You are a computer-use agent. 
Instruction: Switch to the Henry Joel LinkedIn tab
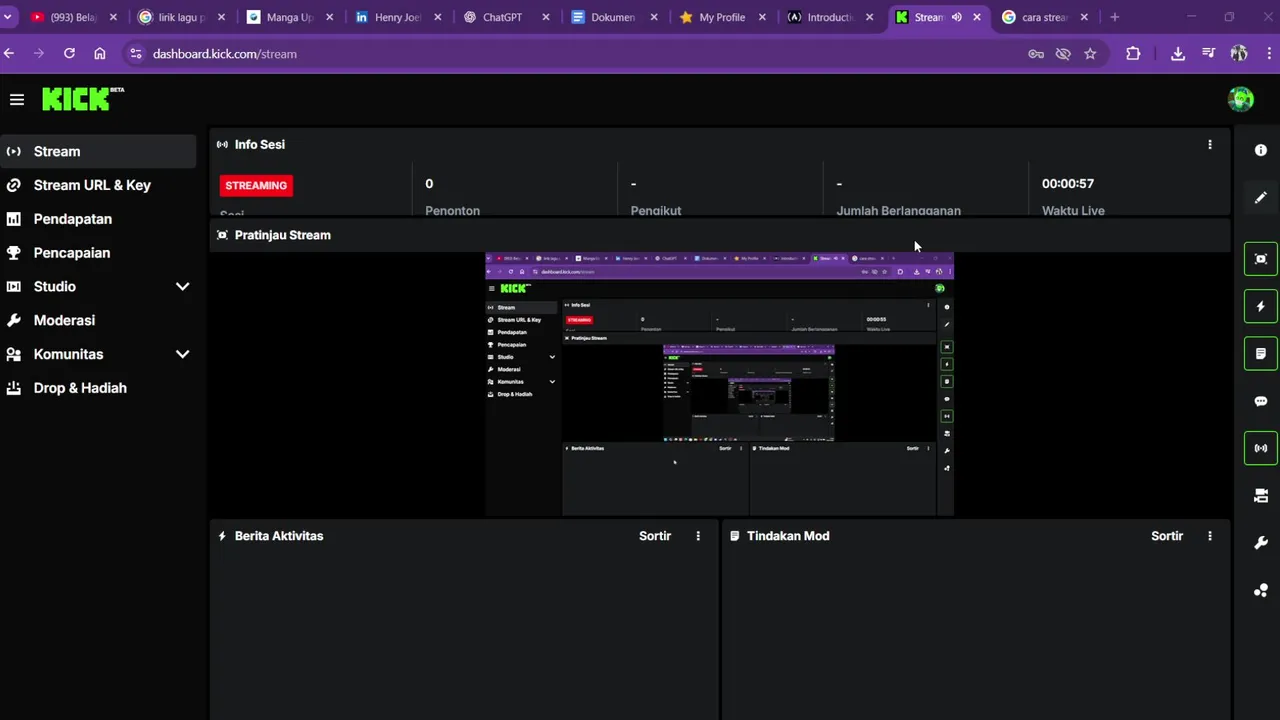click(x=396, y=17)
